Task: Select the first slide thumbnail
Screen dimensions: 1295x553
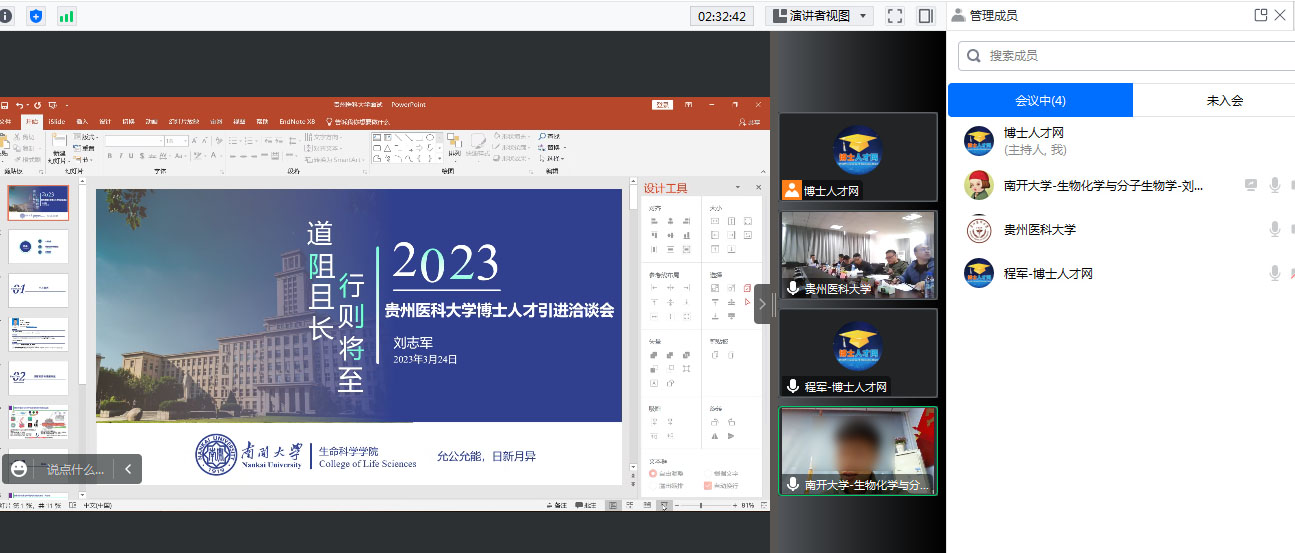Action: (x=38, y=202)
